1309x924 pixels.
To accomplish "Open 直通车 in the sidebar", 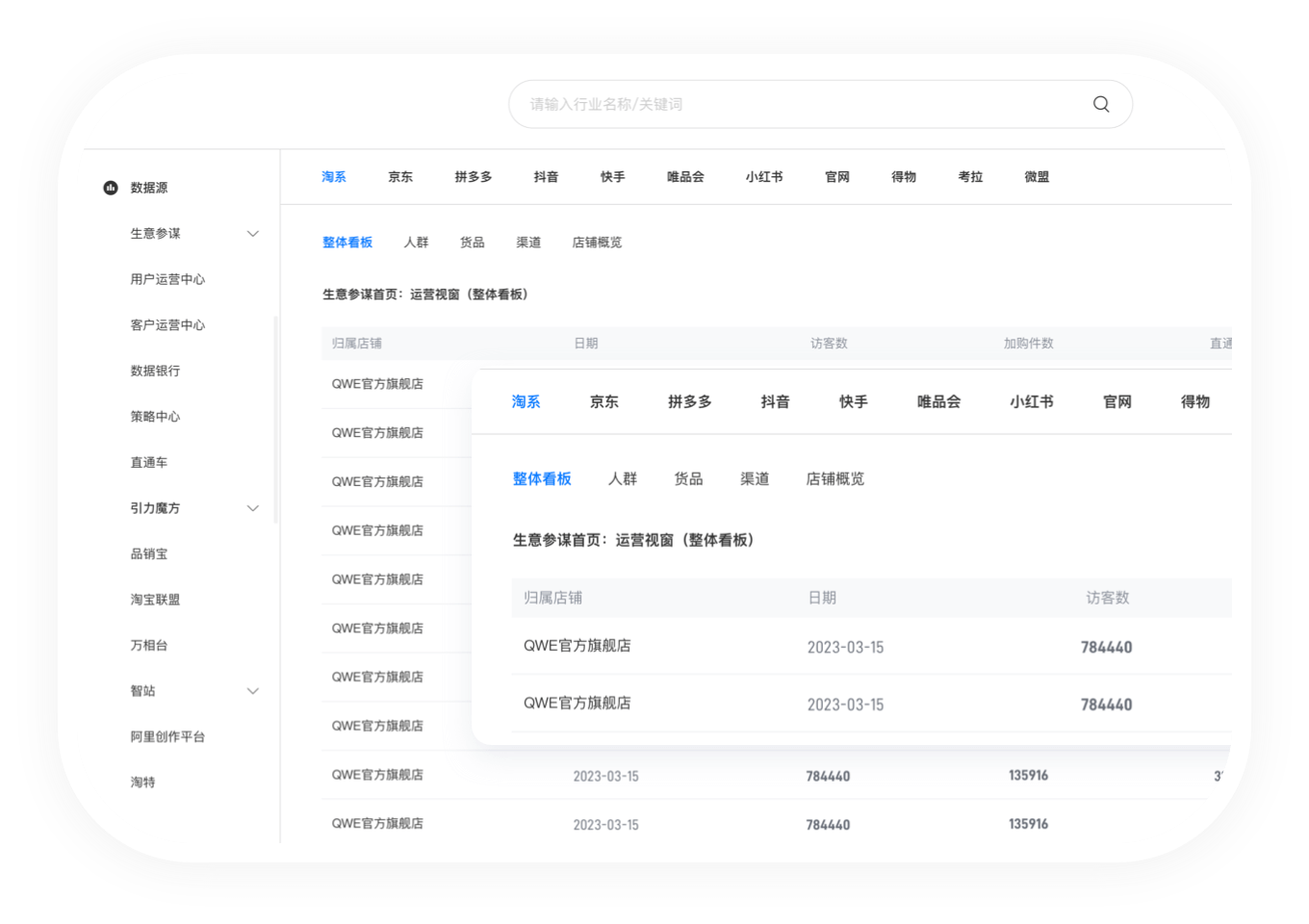I will click(x=149, y=463).
